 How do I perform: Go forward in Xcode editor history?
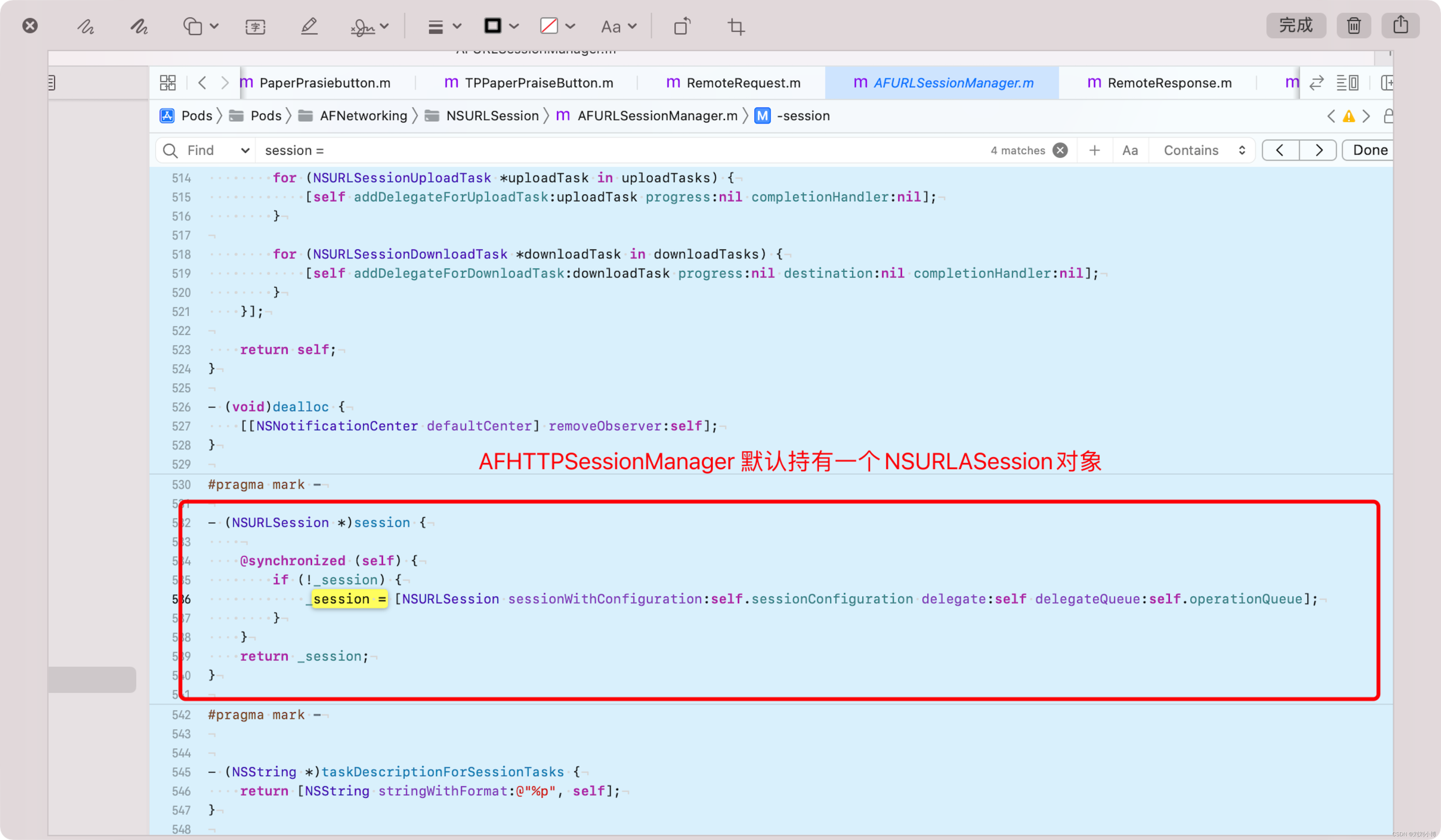[225, 83]
